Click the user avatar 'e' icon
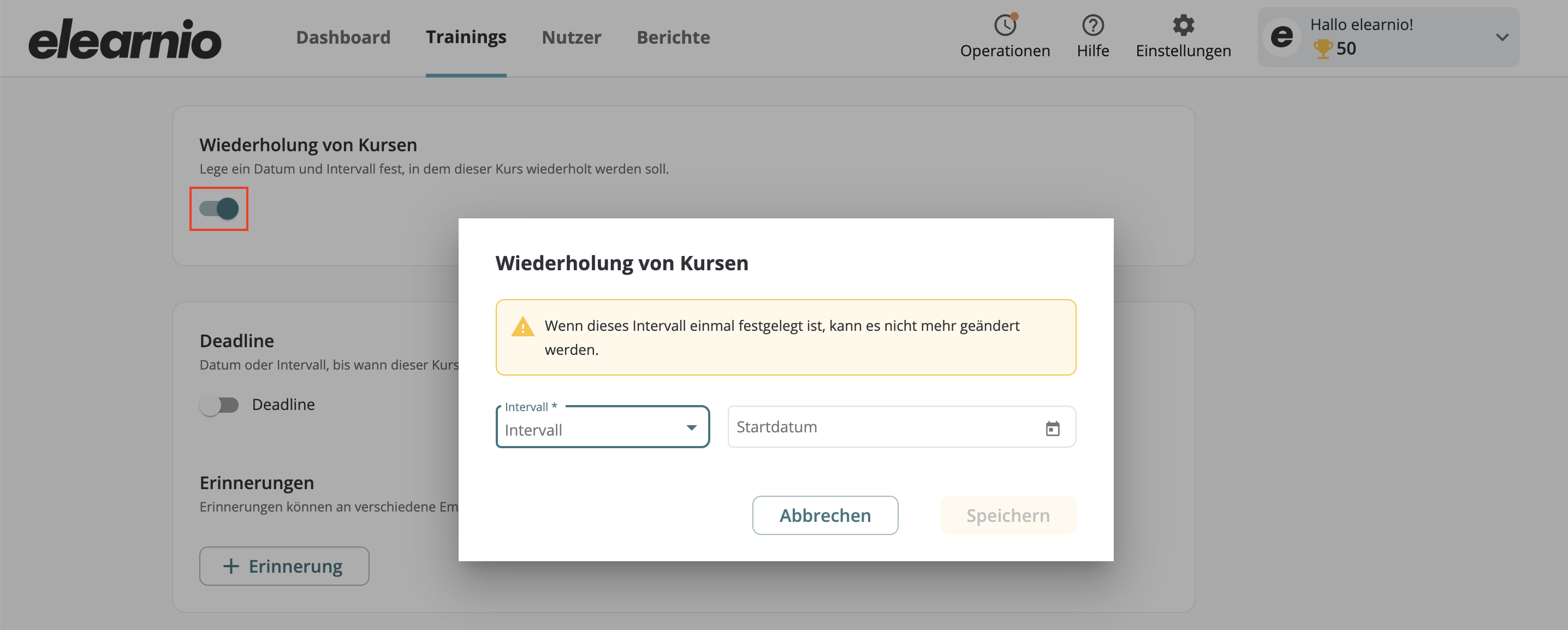Image resolution: width=1568 pixels, height=630 pixels. 1281,37
